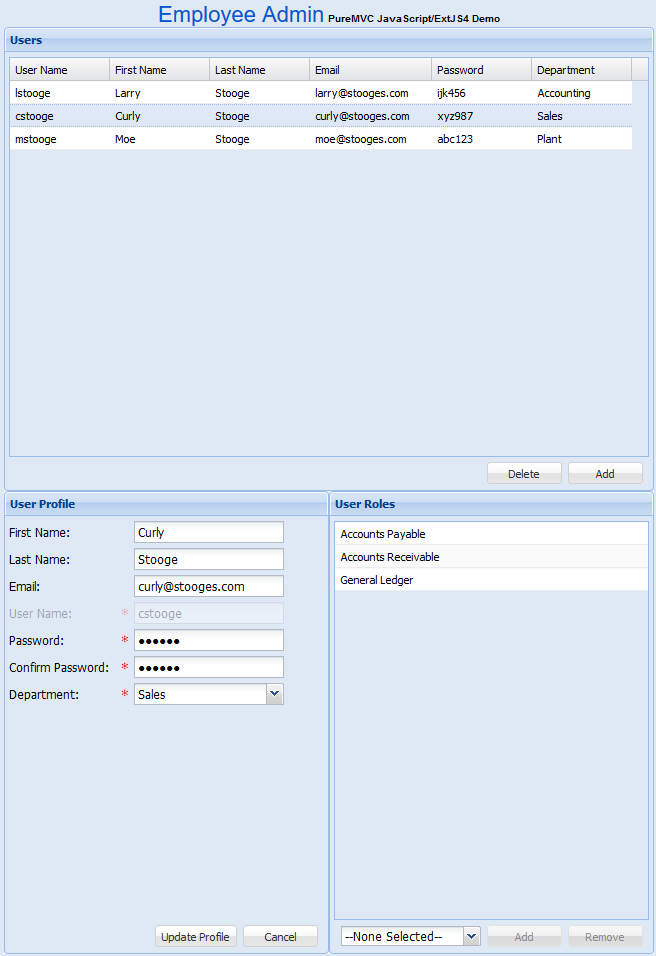Click the Accounting department cell
656x956 pixels.
tap(581, 93)
